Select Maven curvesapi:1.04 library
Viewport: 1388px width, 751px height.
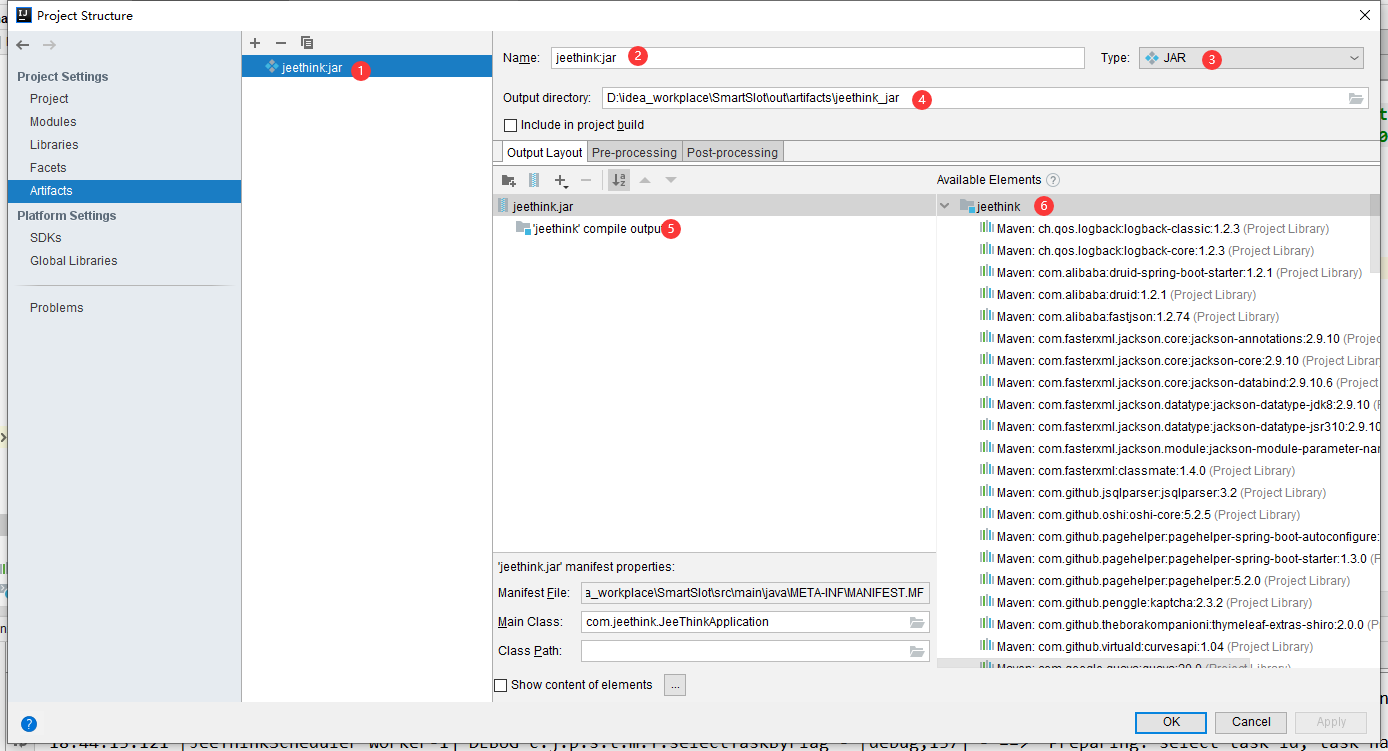[1146, 647]
